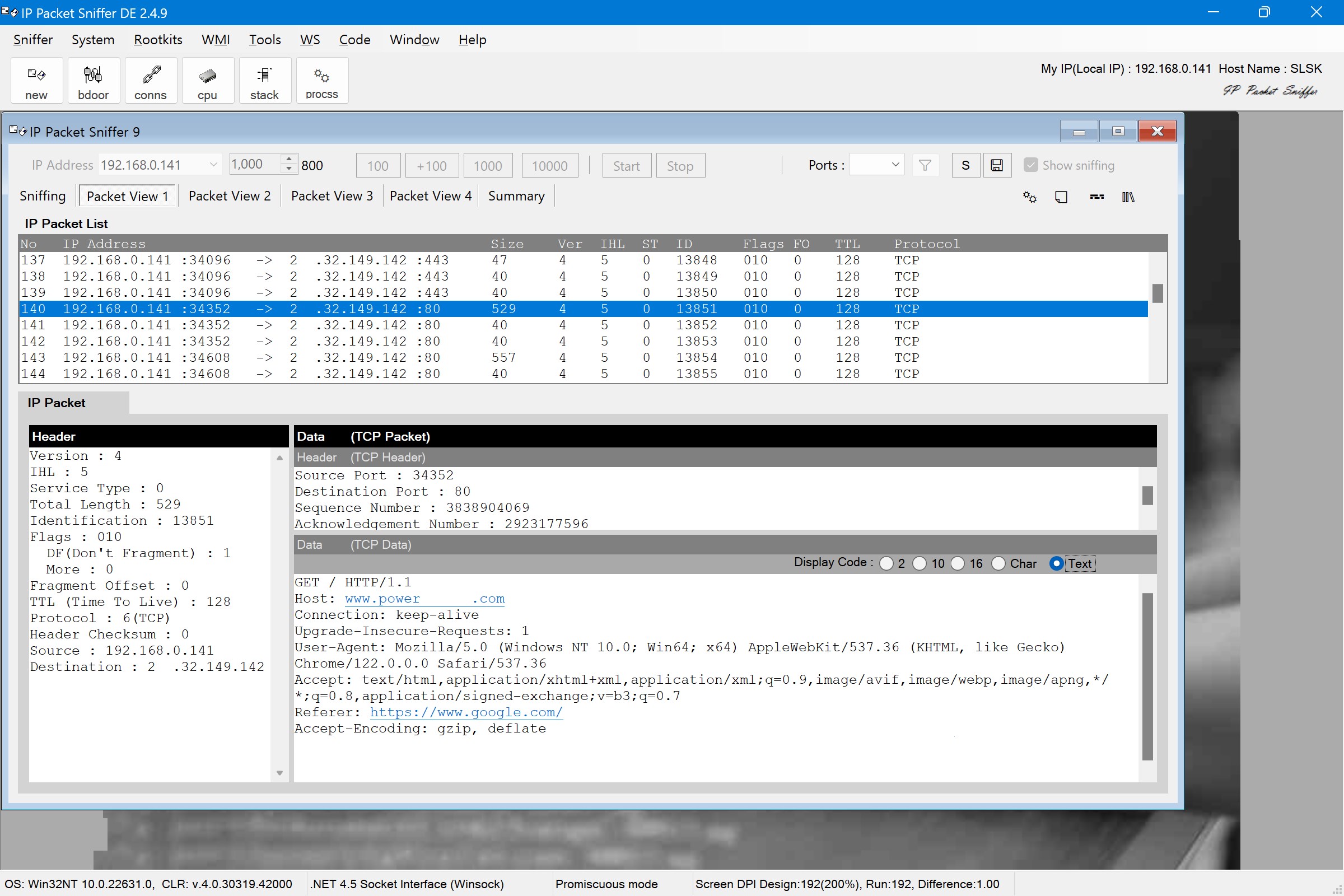The width and height of the screenshot is (1344, 896).
Task: Open the 'stack' tool icon
Action: (x=264, y=80)
